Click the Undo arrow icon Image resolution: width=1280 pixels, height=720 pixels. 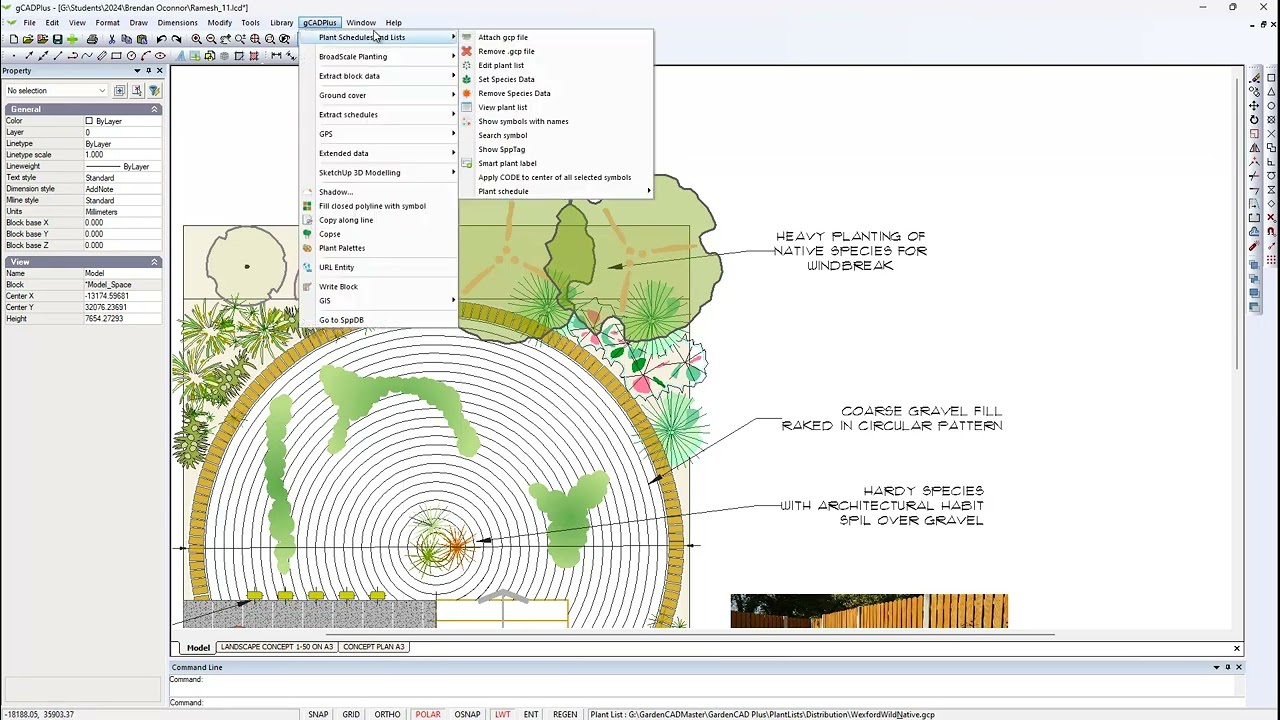[x=162, y=39]
